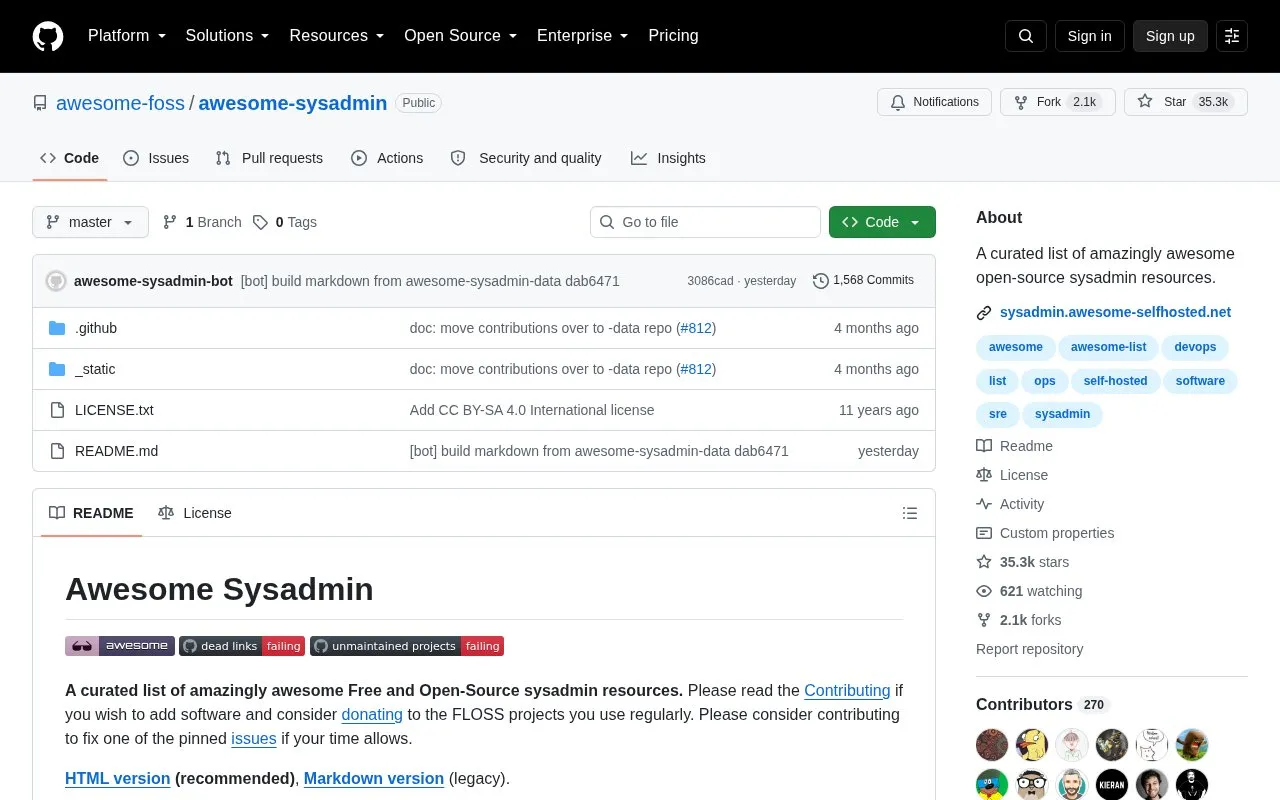
Task: Click the awesome-sysadmin-bot avatar
Action: click(x=56, y=281)
